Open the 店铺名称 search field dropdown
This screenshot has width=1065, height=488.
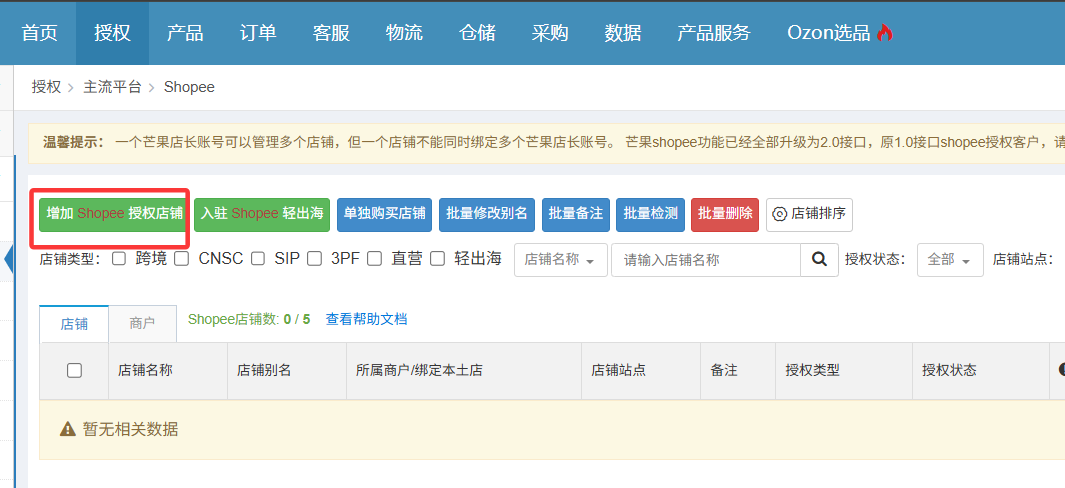click(x=561, y=260)
